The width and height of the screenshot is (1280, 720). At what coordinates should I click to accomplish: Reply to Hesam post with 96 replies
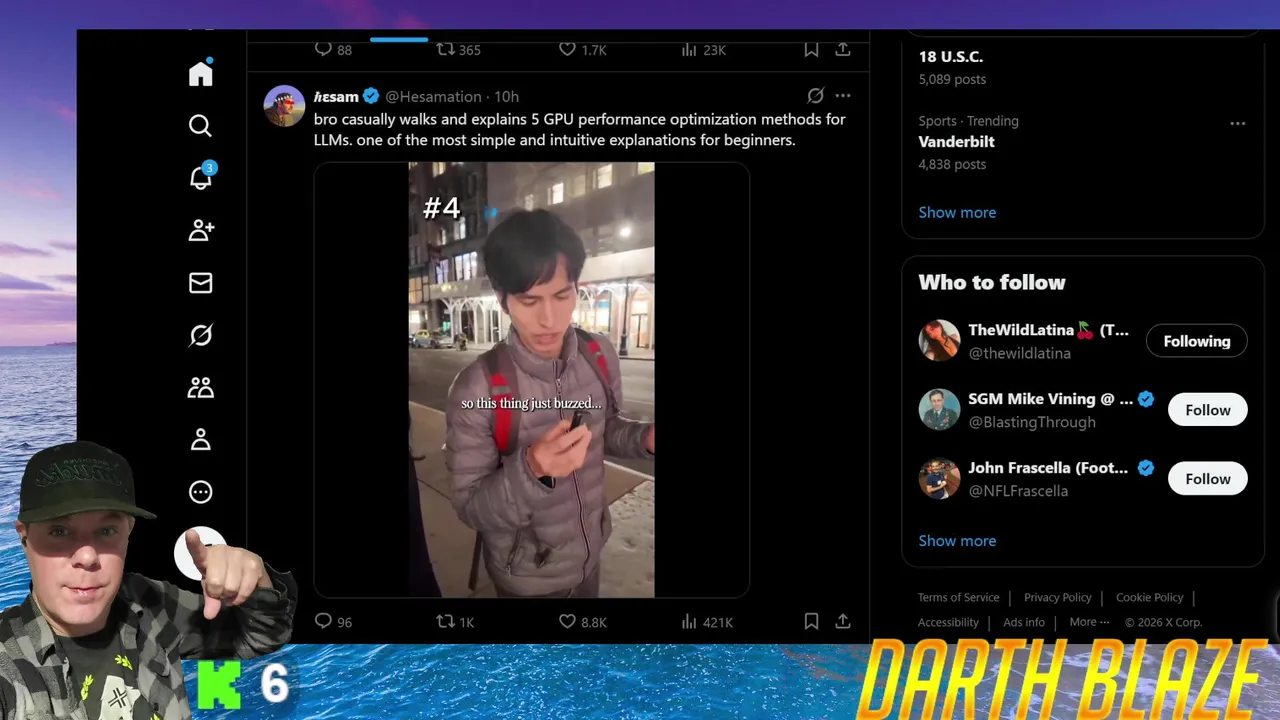click(333, 622)
